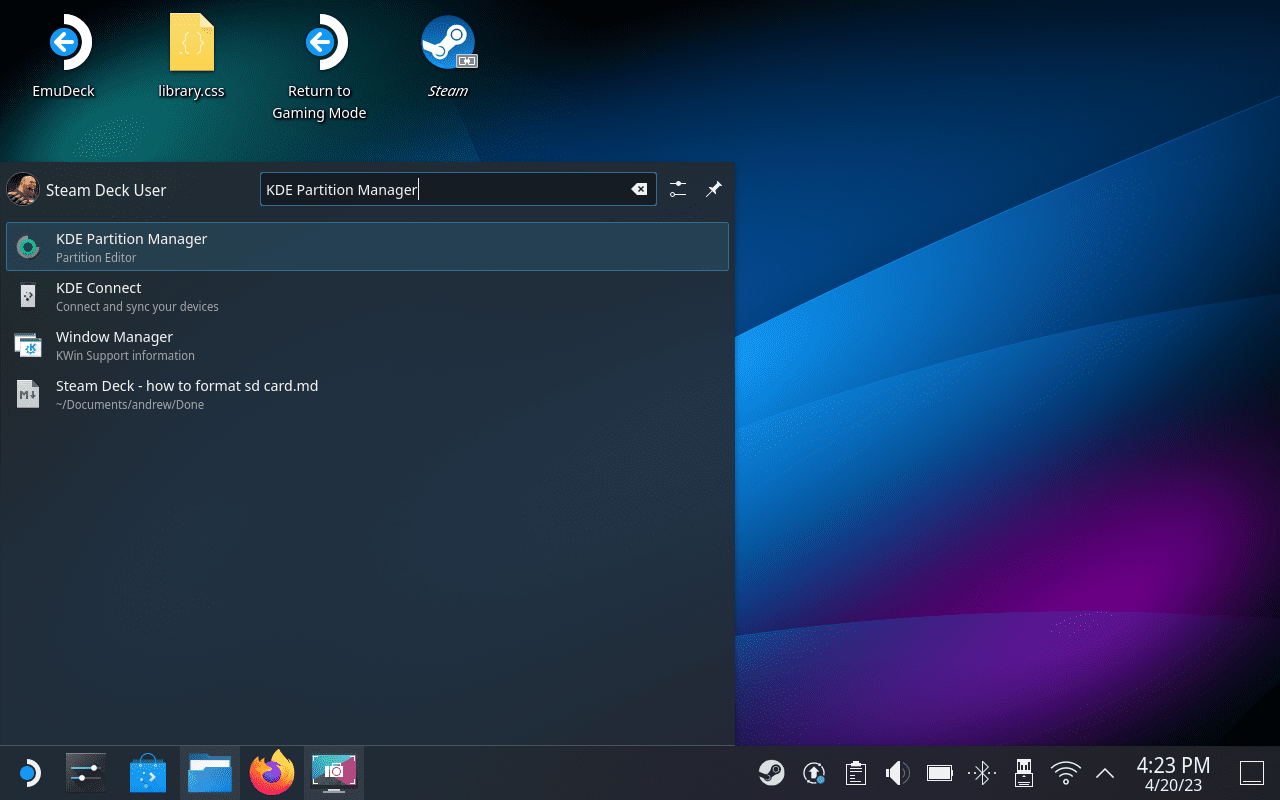Screen dimensions: 1280x800
Task: Click the KDE Connect phone icon
Action: click(28, 296)
